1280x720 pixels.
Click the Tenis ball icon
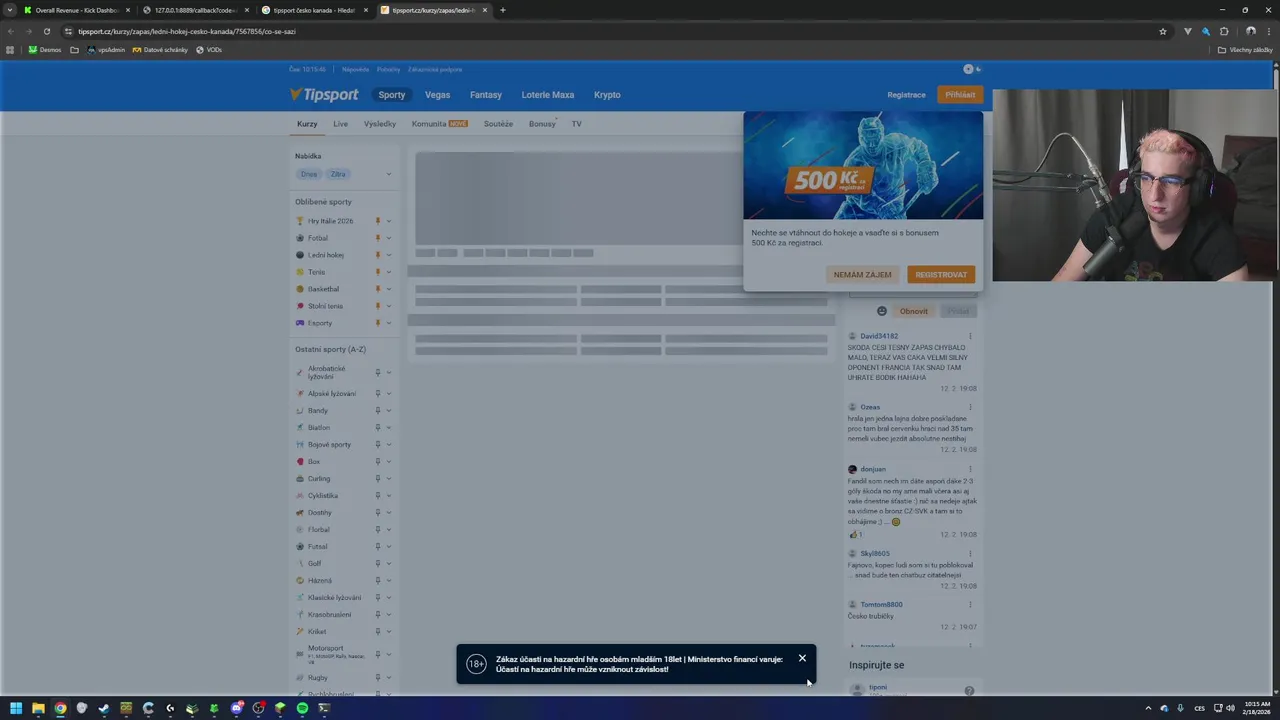(x=300, y=272)
